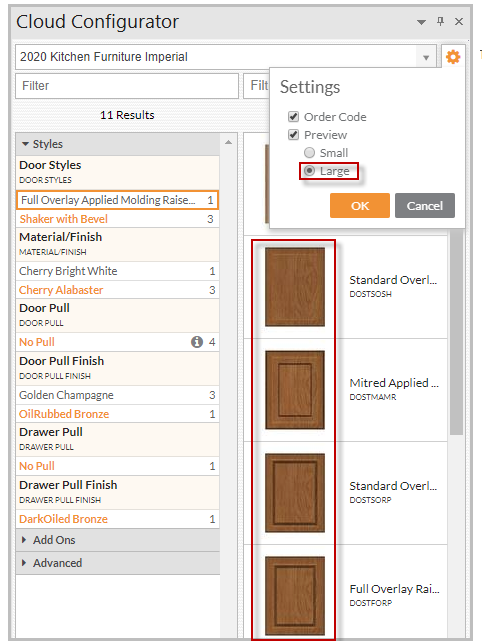Click OK in the Settings popup
This screenshot has height=644, width=485.
pos(360,205)
